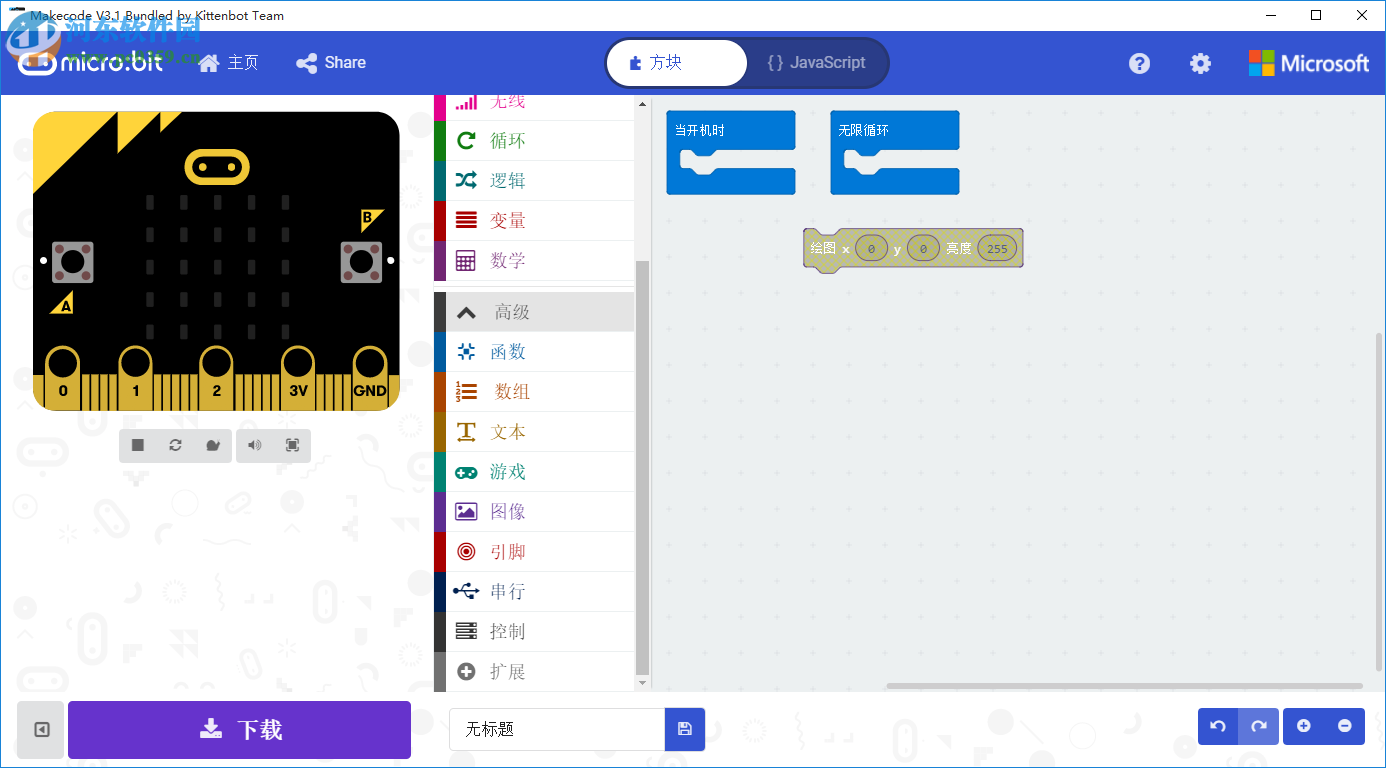Undo the last action
The width and height of the screenshot is (1386, 768).
tap(1217, 726)
